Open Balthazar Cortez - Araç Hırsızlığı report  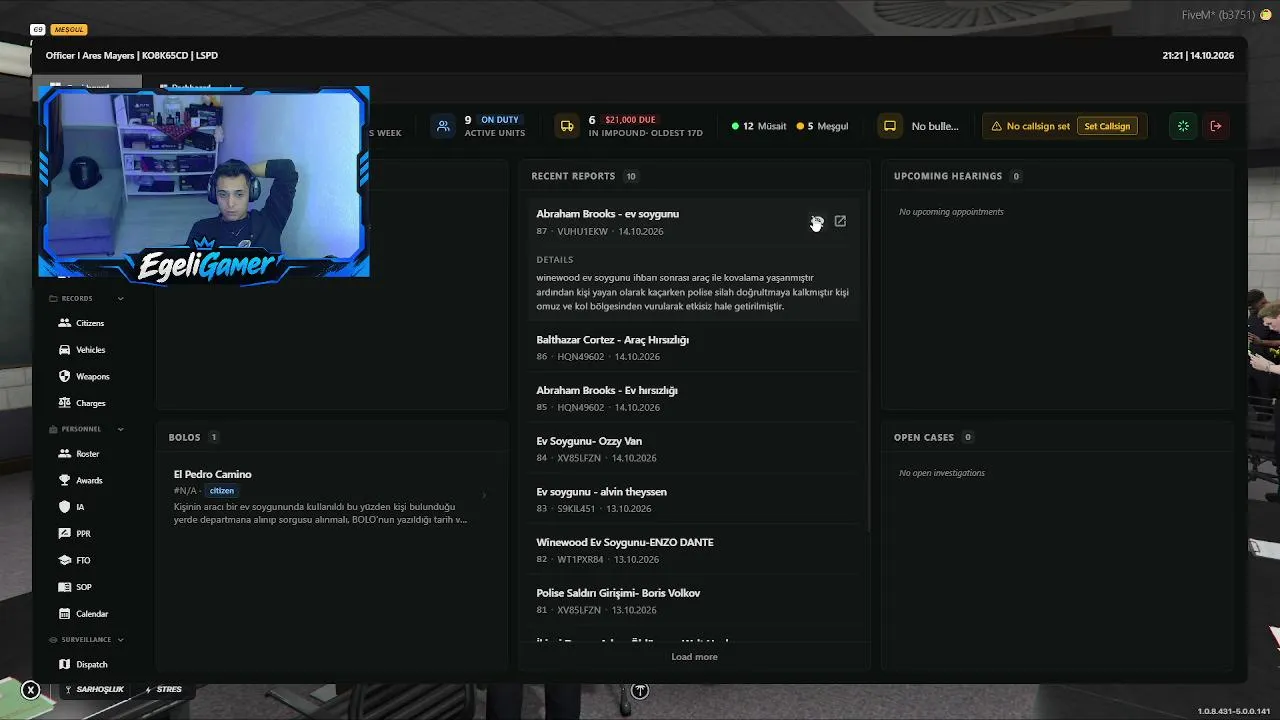tap(694, 347)
